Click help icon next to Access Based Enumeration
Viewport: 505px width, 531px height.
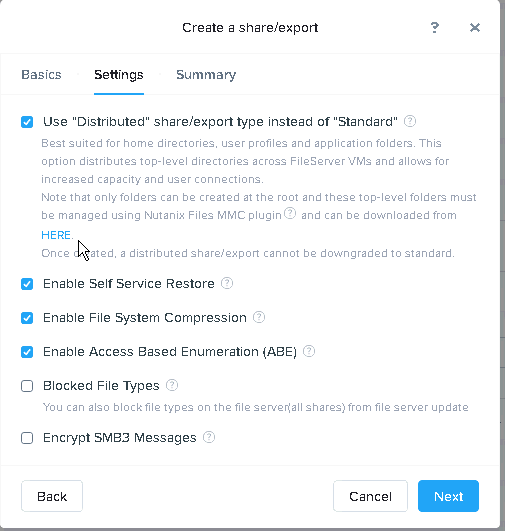pyautogui.click(x=309, y=351)
